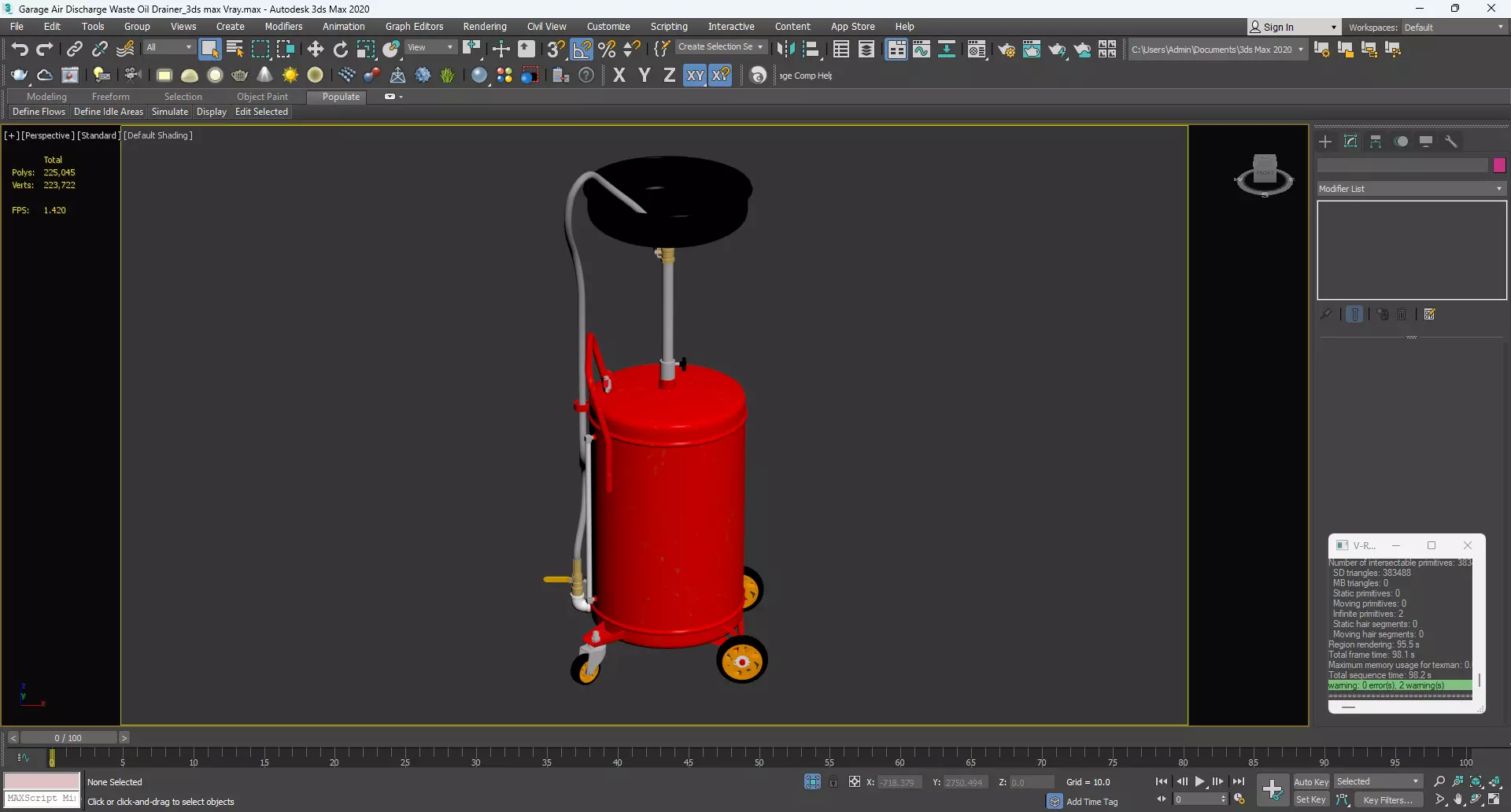
Task: Click the Auto Key button
Action: pyautogui.click(x=1311, y=781)
